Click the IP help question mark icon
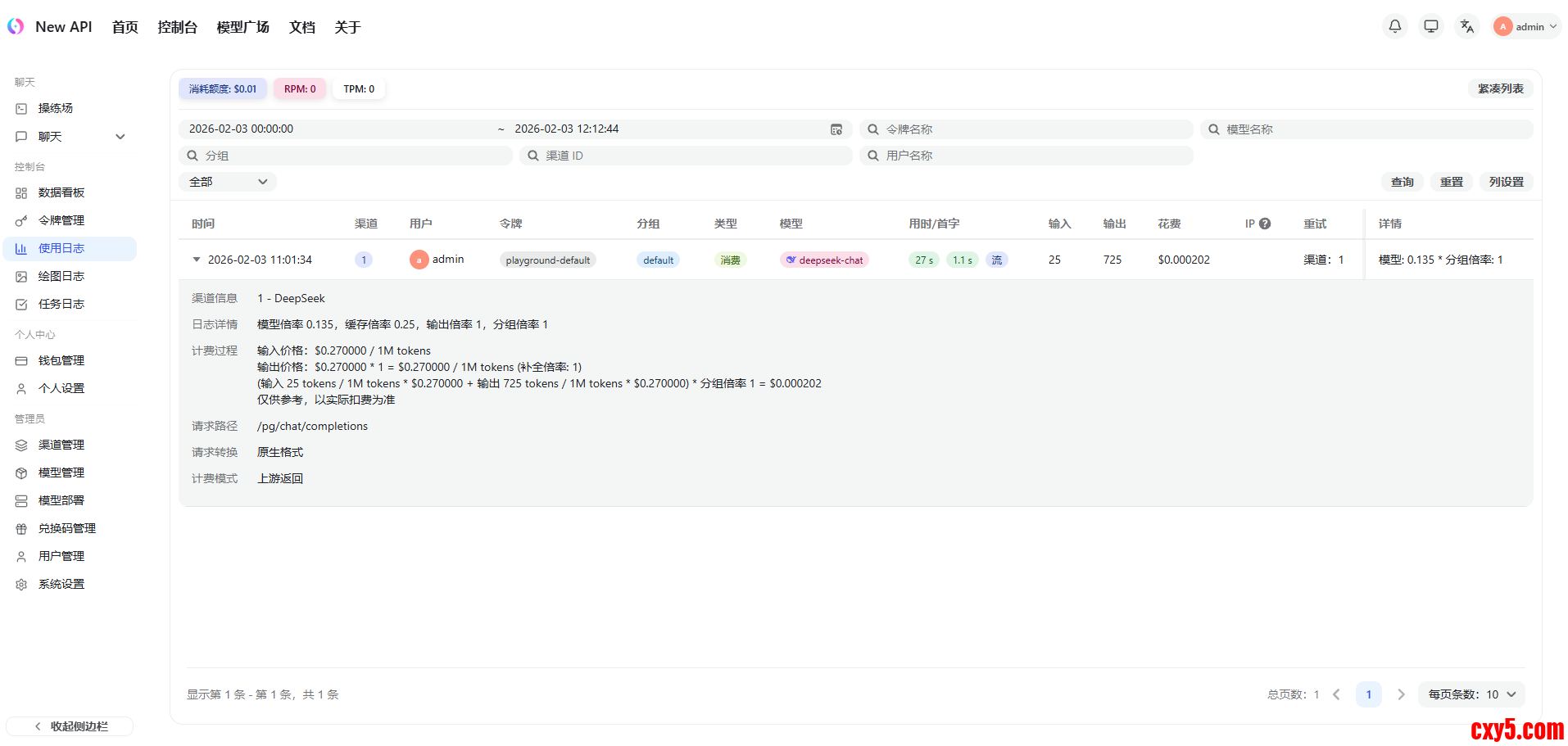This screenshot has width=1568, height=746. 1265,224
